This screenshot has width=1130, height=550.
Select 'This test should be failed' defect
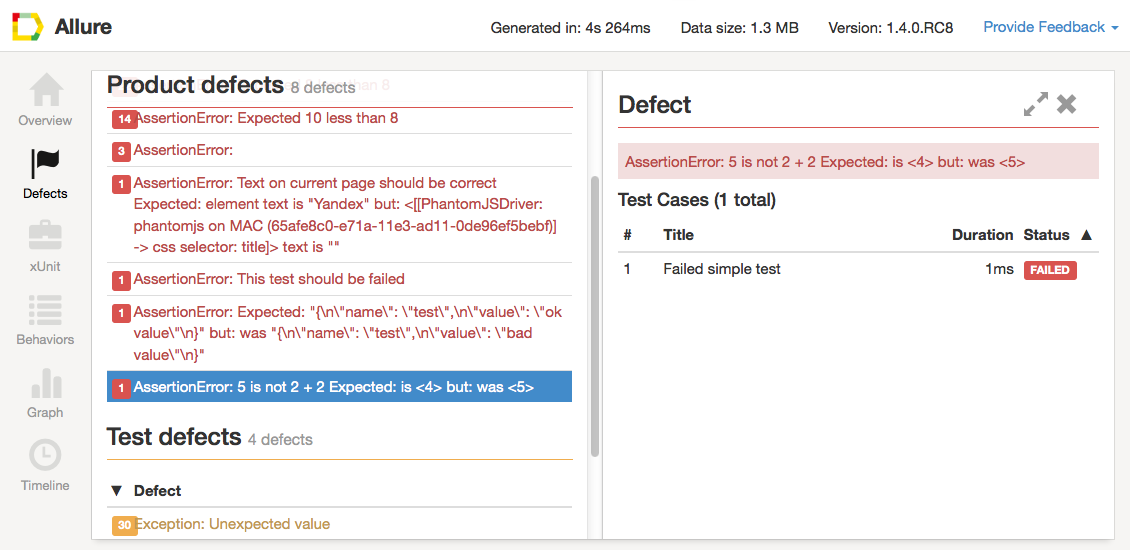click(x=339, y=279)
